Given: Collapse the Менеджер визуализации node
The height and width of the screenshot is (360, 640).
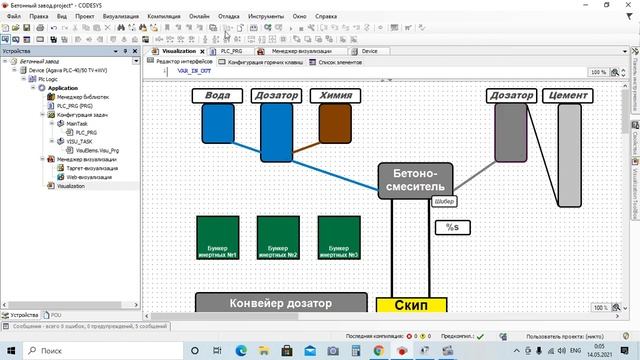Looking at the screenshot, I should [42, 159].
